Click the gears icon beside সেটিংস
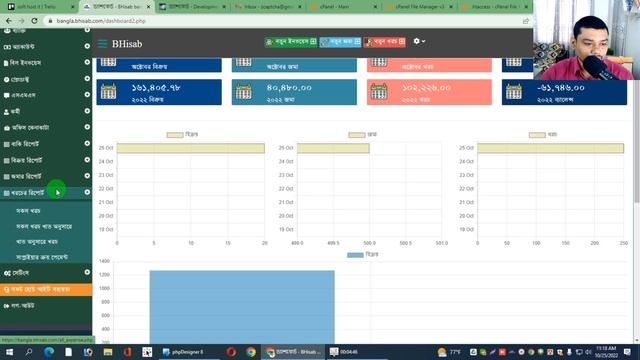Image resolution: width=640 pixels, height=360 pixels. (x=7, y=273)
